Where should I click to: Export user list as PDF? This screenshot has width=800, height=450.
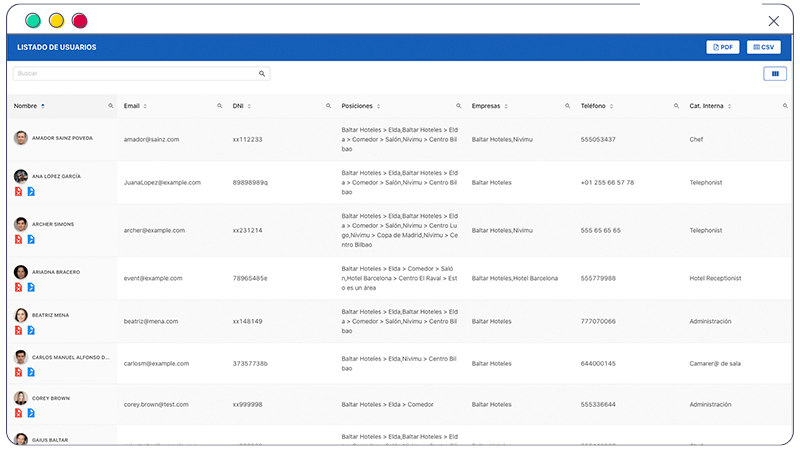coord(722,47)
